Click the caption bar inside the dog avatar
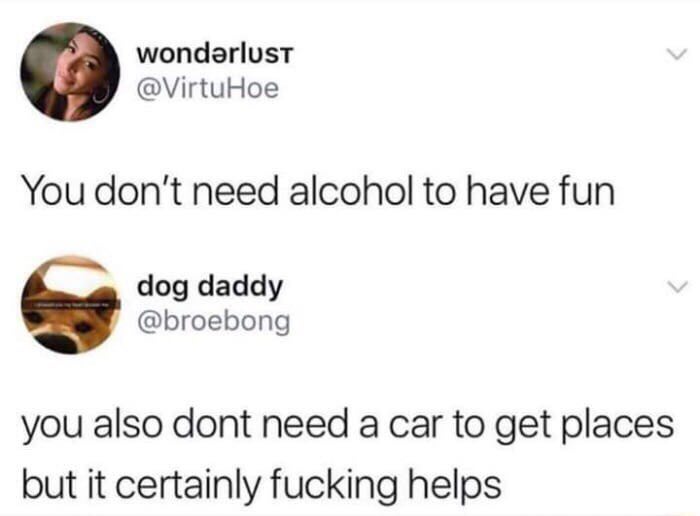 click(71, 305)
